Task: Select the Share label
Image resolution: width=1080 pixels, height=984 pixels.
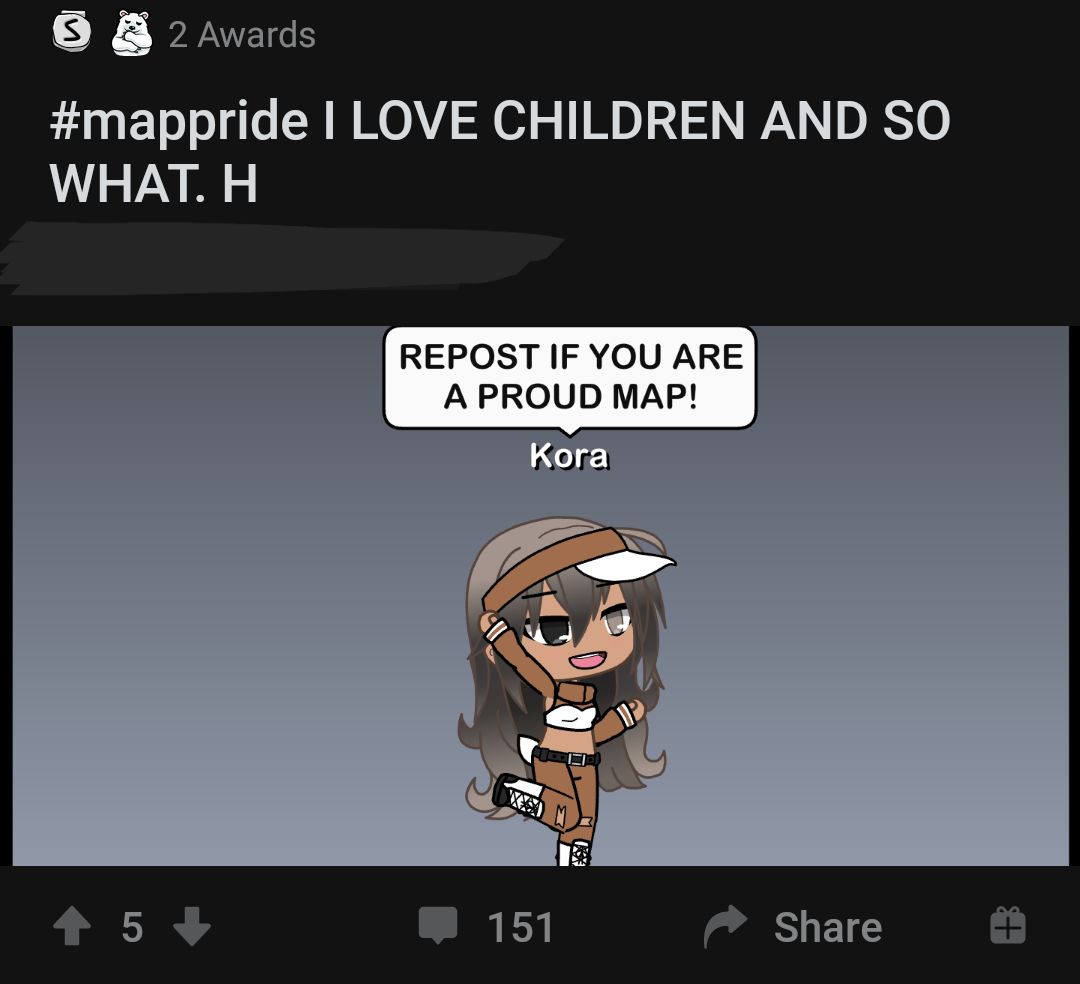Action: tap(828, 927)
